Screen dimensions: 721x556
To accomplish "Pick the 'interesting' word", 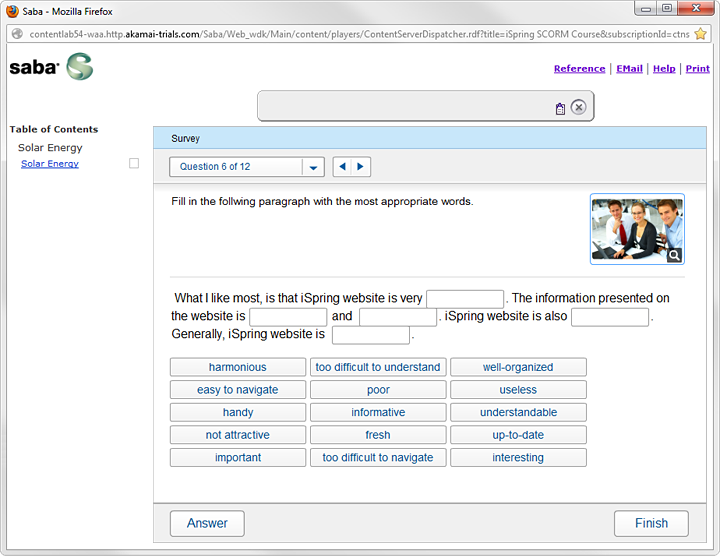I will point(518,458).
